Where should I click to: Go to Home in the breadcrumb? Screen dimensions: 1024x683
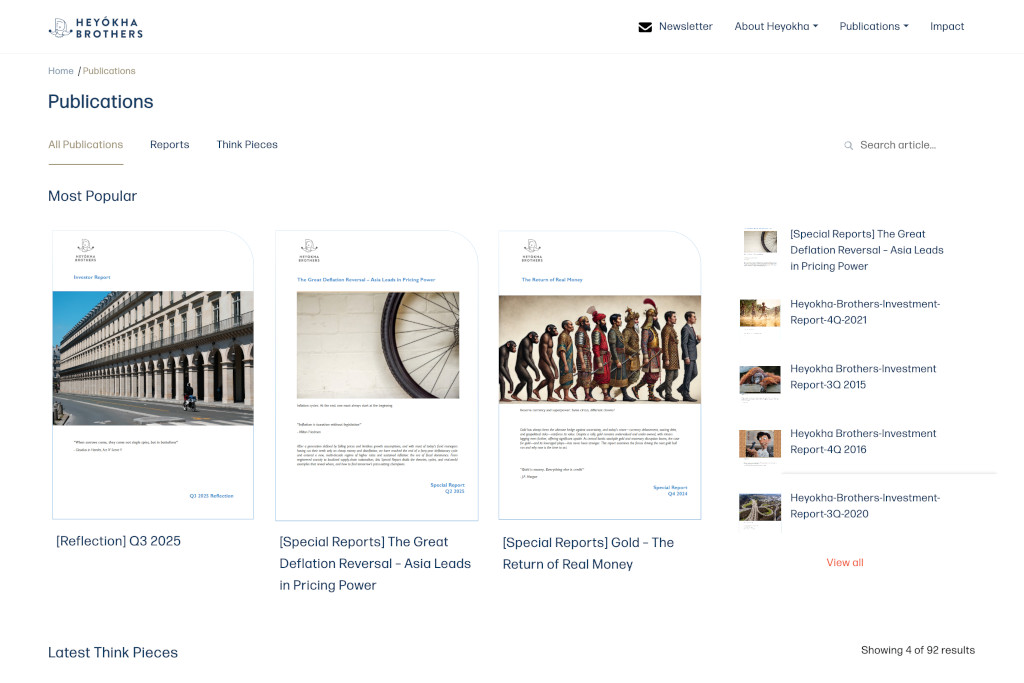pyautogui.click(x=61, y=71)
